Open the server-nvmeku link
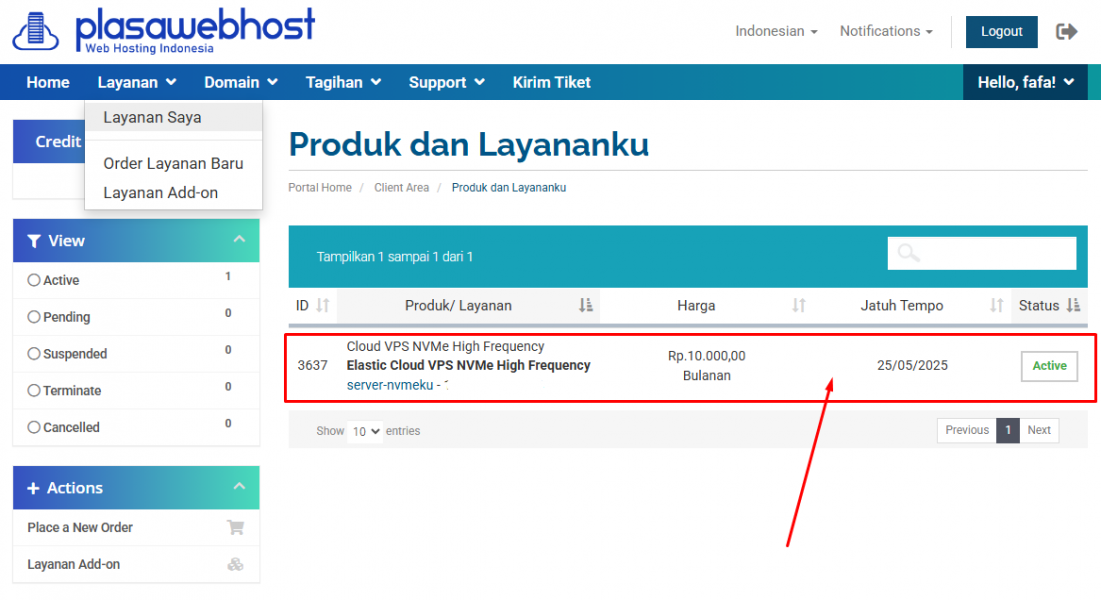This screenshot has width=1101, height=600. point(390,385)
